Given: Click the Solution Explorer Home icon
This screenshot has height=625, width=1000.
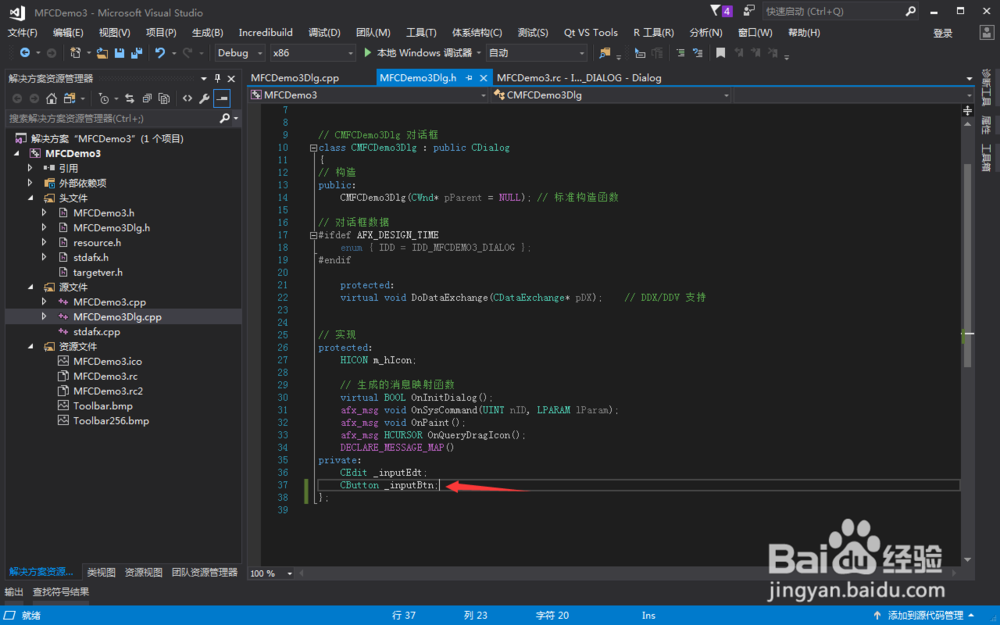Looking at the screenshot, I should click(52, 98).
